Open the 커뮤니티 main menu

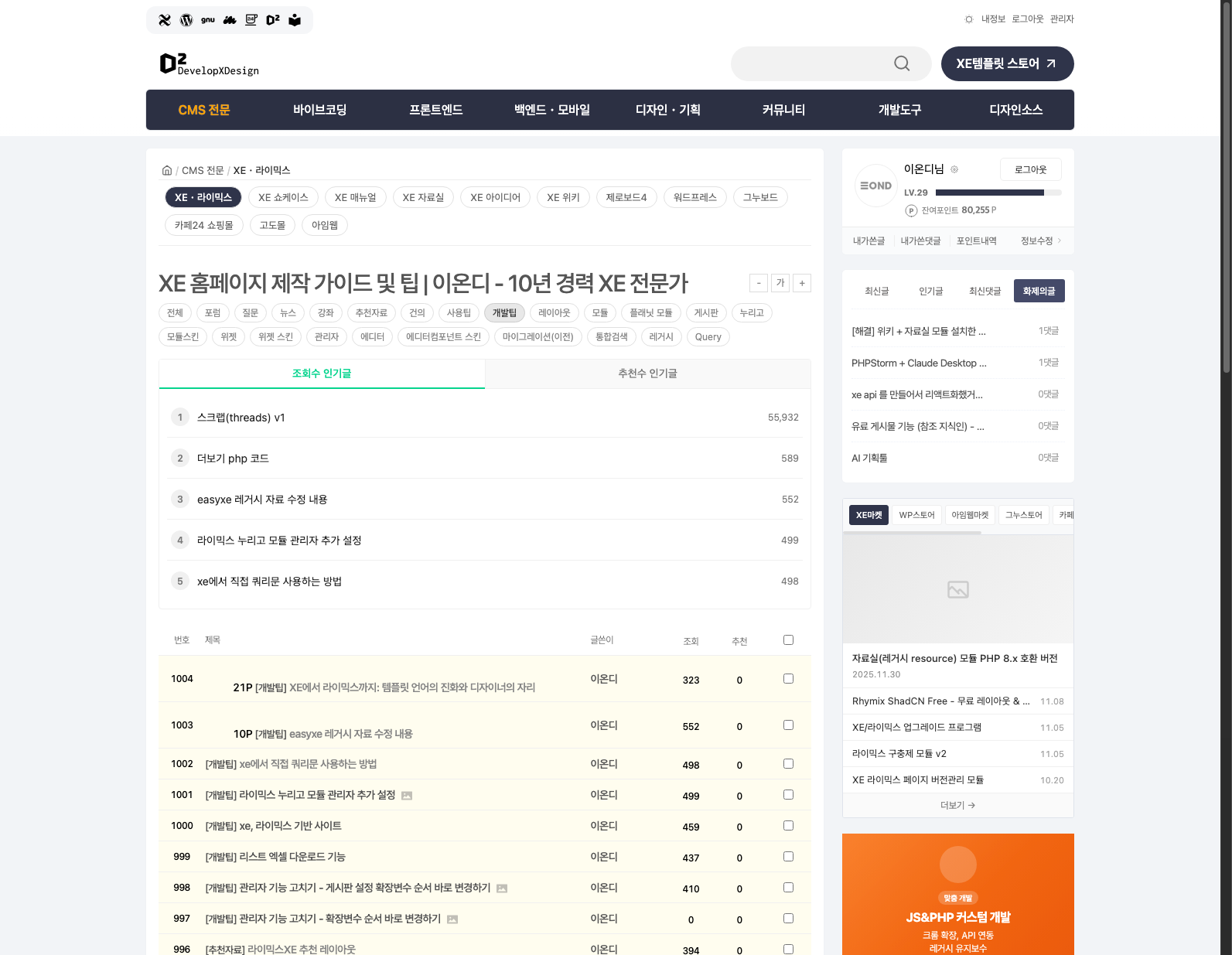point(784,110)
